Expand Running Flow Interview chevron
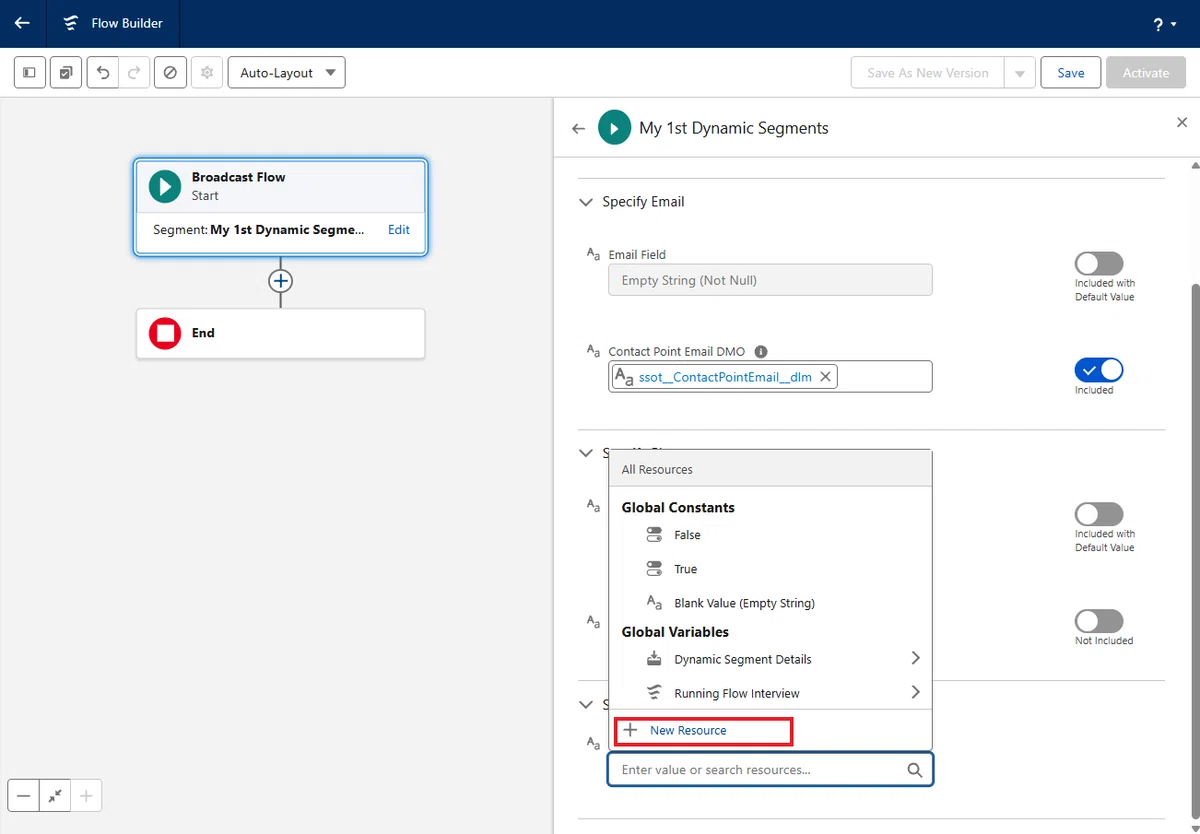 point(915,692)
